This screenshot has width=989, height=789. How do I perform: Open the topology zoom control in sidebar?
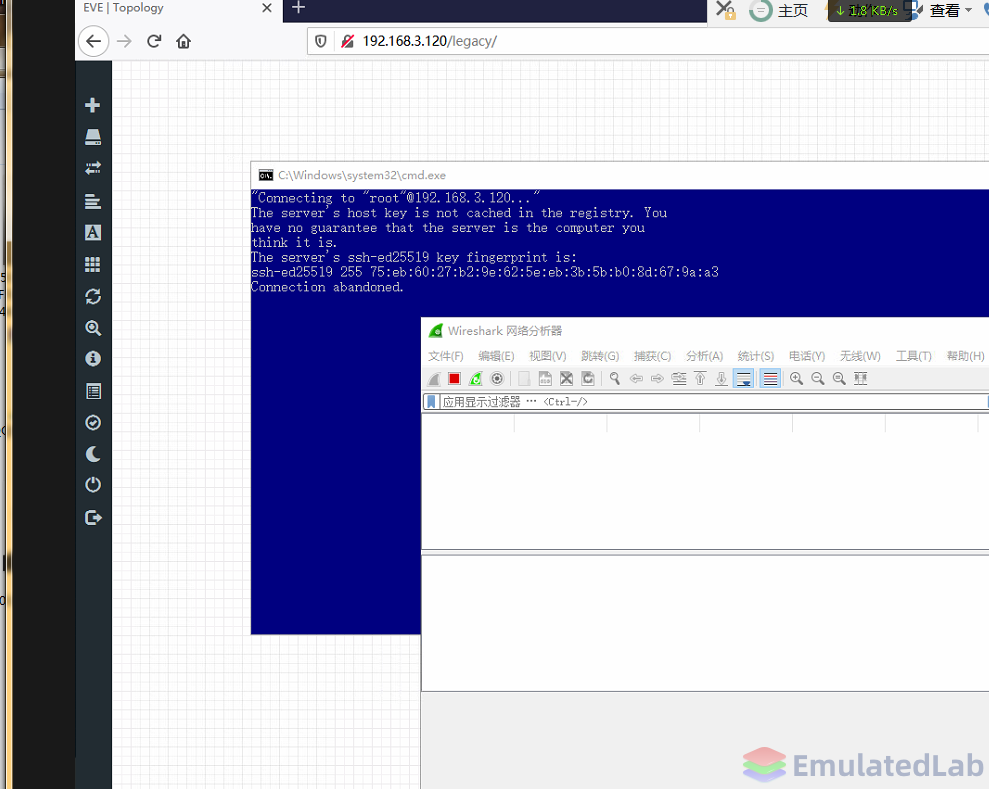pyautogui.click(x=93, y=328)
